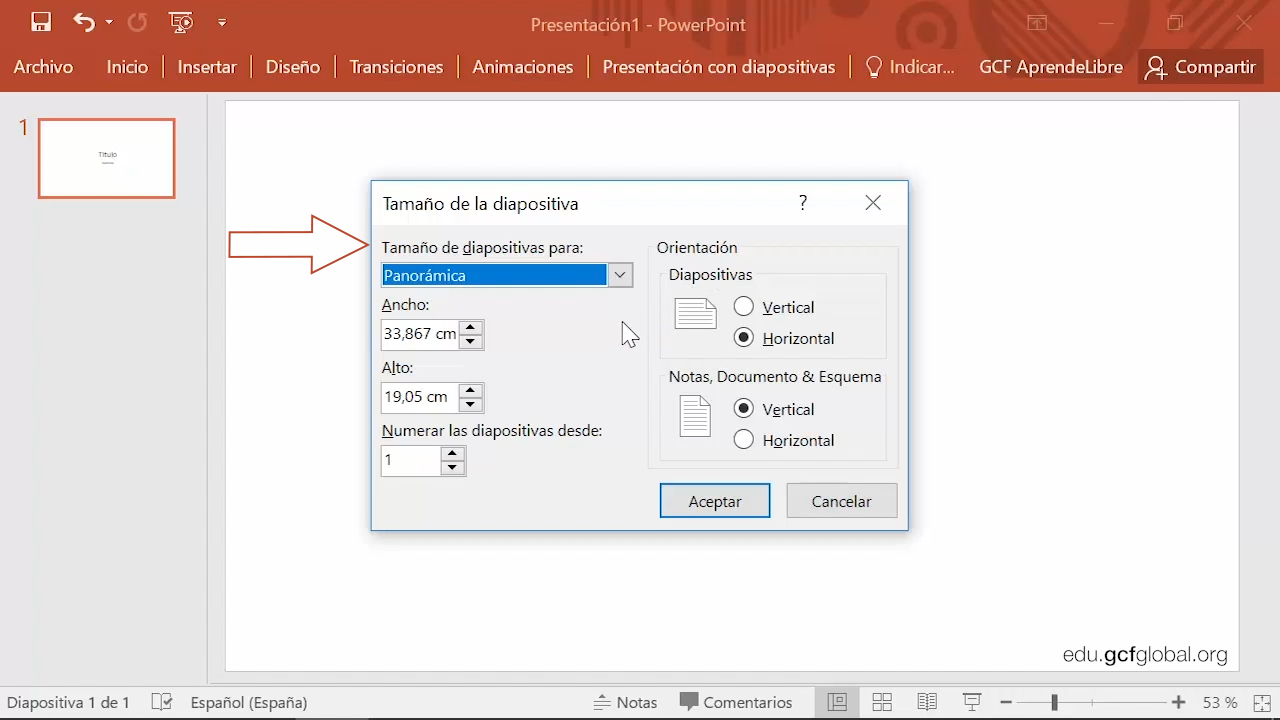The width and height of the screenshot is (1280, 720).
Task: Close the Tamaño de la diapositiva dialog
Action: tap(873, 203)
